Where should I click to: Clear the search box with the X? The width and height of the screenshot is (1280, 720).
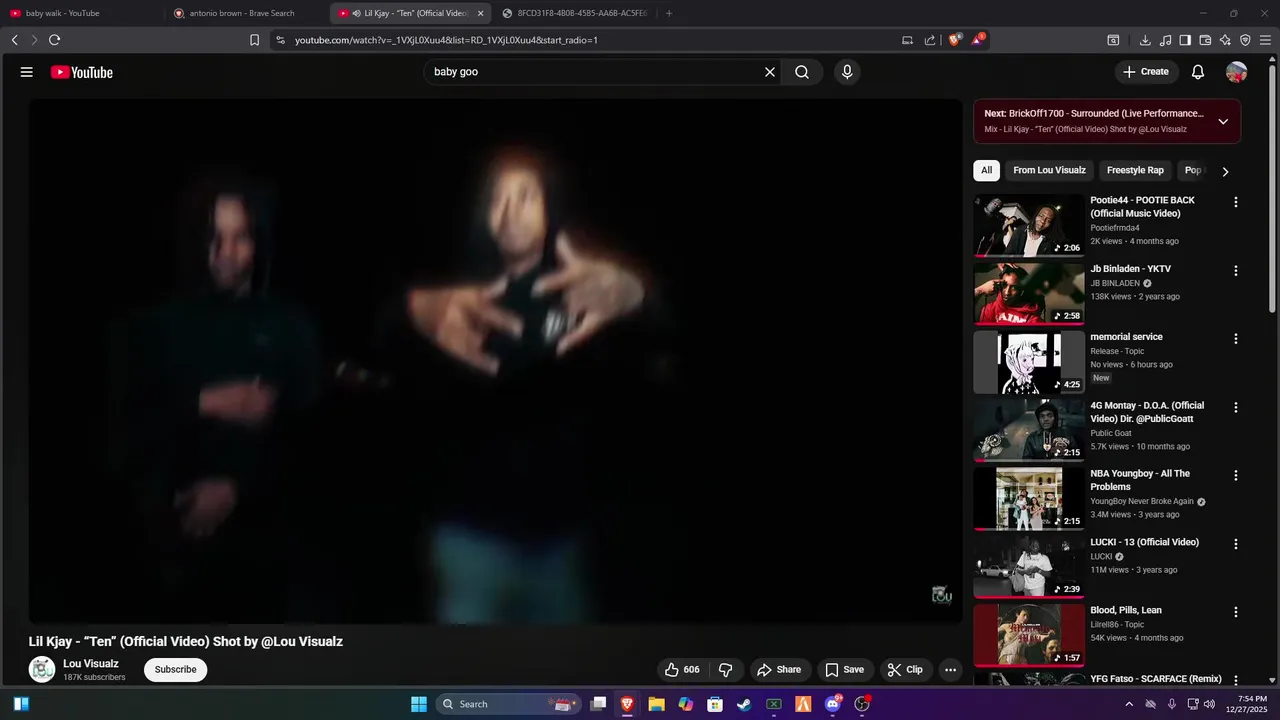[x=770, y=72]
